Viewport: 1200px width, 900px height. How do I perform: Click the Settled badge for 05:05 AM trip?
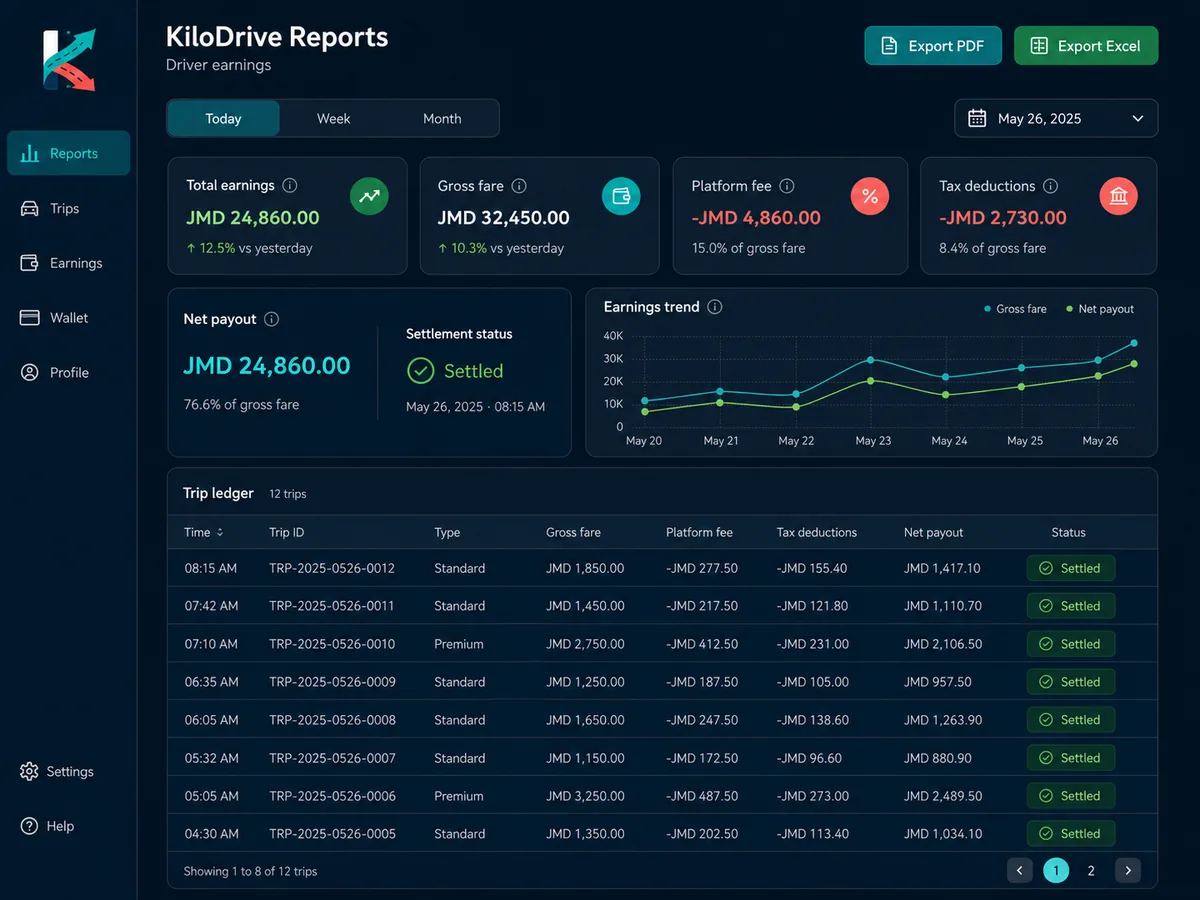pyautogui.click(x=1070, y=796)
